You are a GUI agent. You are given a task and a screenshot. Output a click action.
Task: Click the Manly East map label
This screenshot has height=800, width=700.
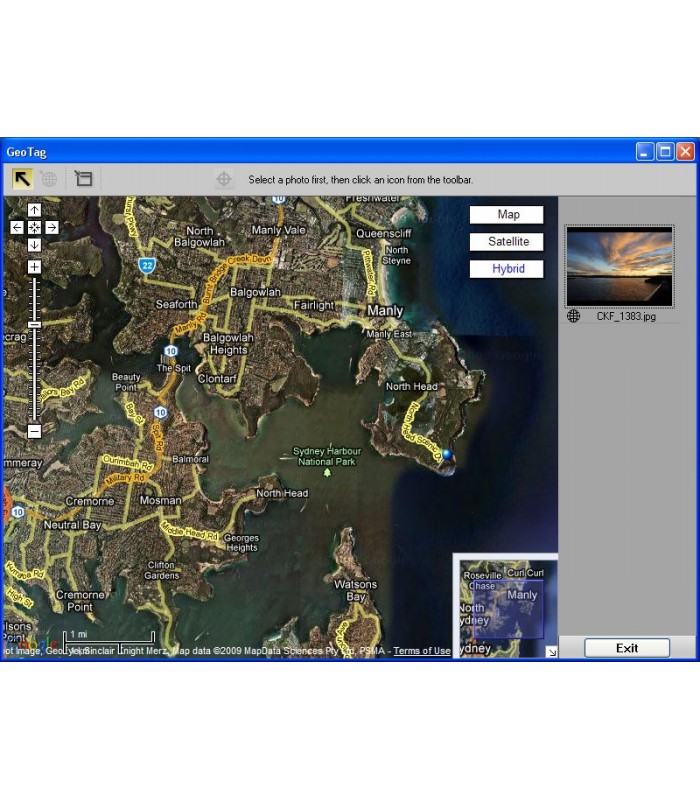click(x=389, y=334)
